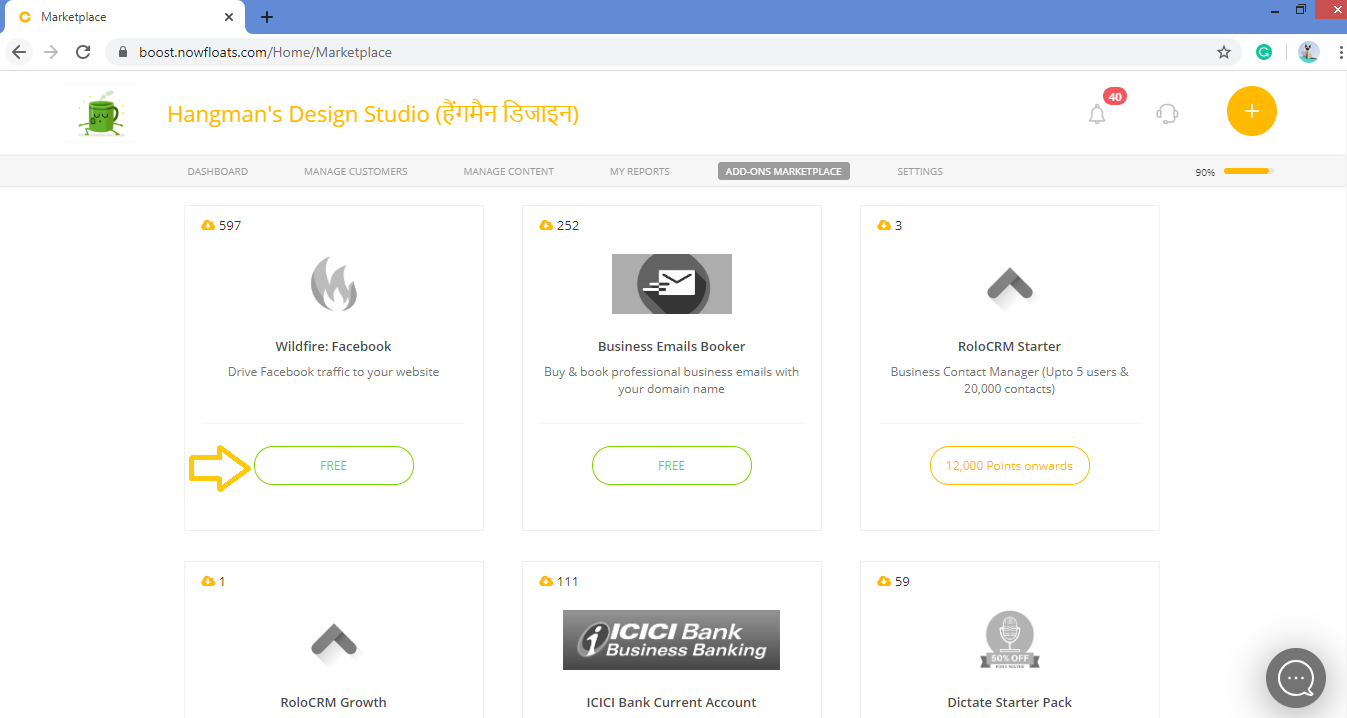This screenshot has height=718, width=1347.
Task: Click the ICICI Bank banner image
Action: pyautogui.click(x=672, y=640)
